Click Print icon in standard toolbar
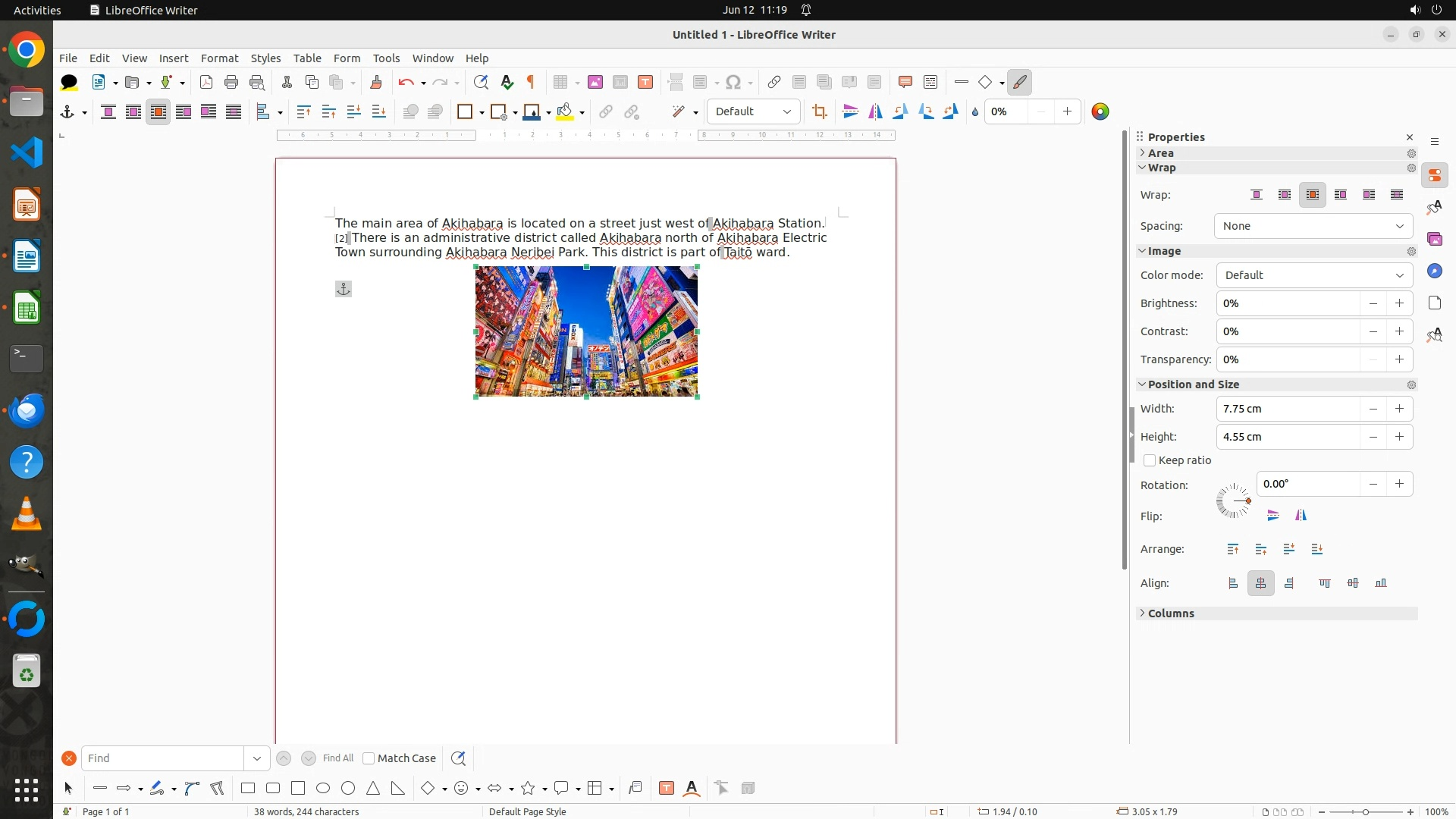Viewport: 1456px width, 819px height. click(x=231, y=82)
